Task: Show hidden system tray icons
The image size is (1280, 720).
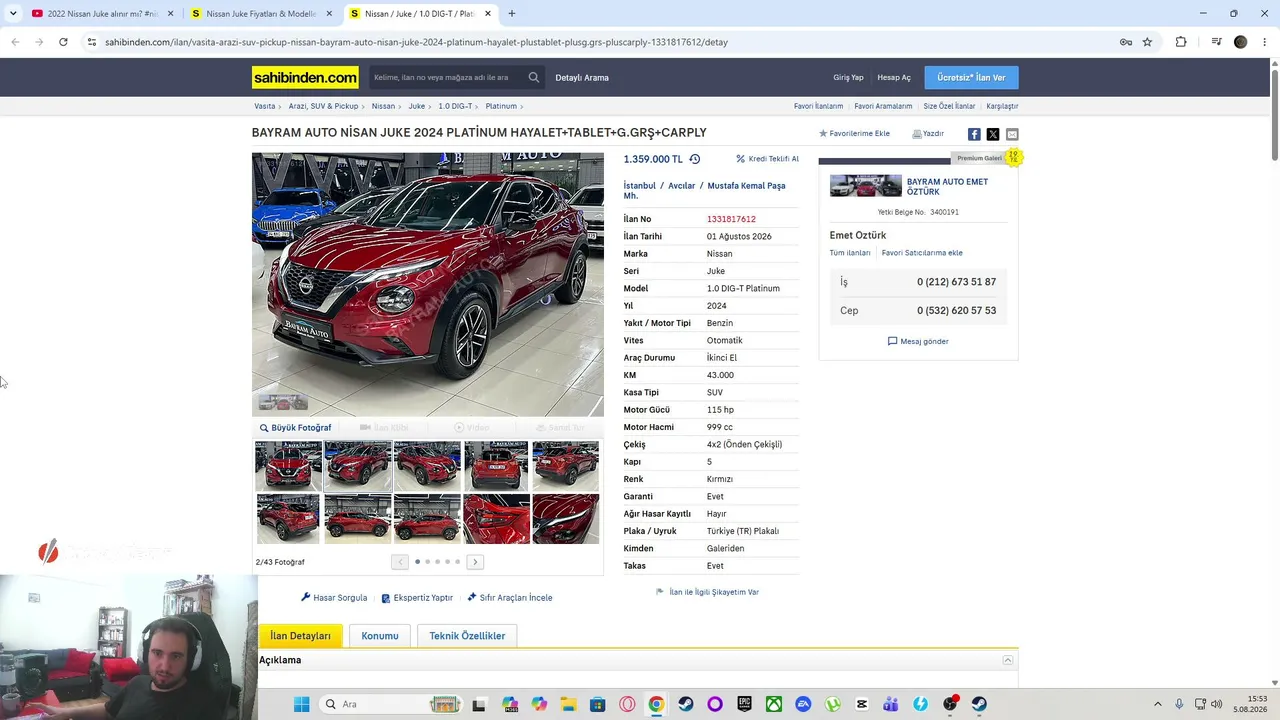Action: pos(1158,704)
